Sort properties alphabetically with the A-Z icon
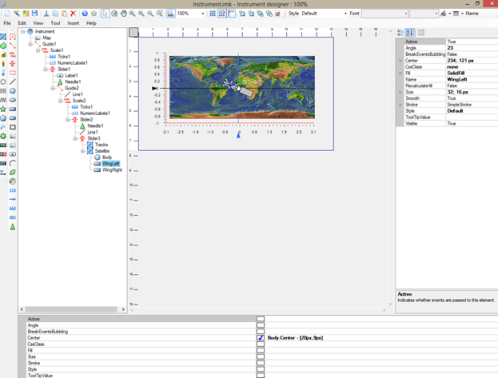Screen dimensions: 498x378 coord(410,33)
